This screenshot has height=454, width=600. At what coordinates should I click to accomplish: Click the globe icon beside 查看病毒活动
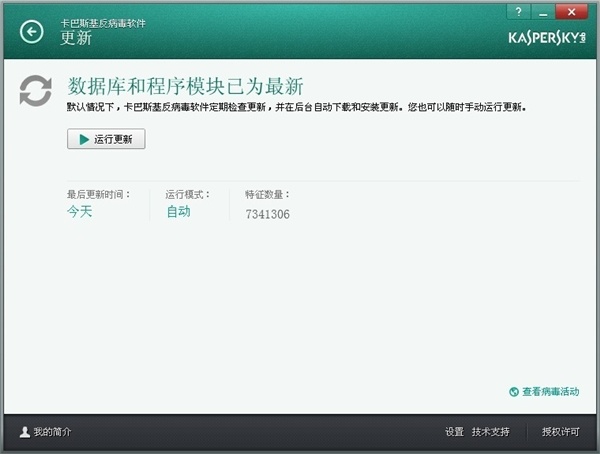click(x=513, y=393)
